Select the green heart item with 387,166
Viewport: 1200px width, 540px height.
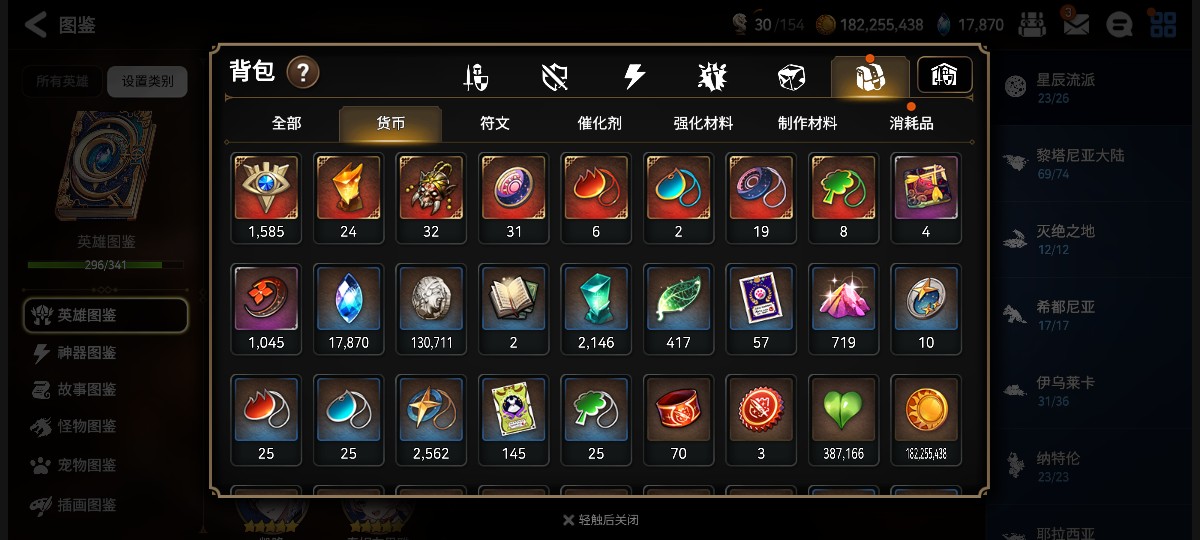point(843,420)
